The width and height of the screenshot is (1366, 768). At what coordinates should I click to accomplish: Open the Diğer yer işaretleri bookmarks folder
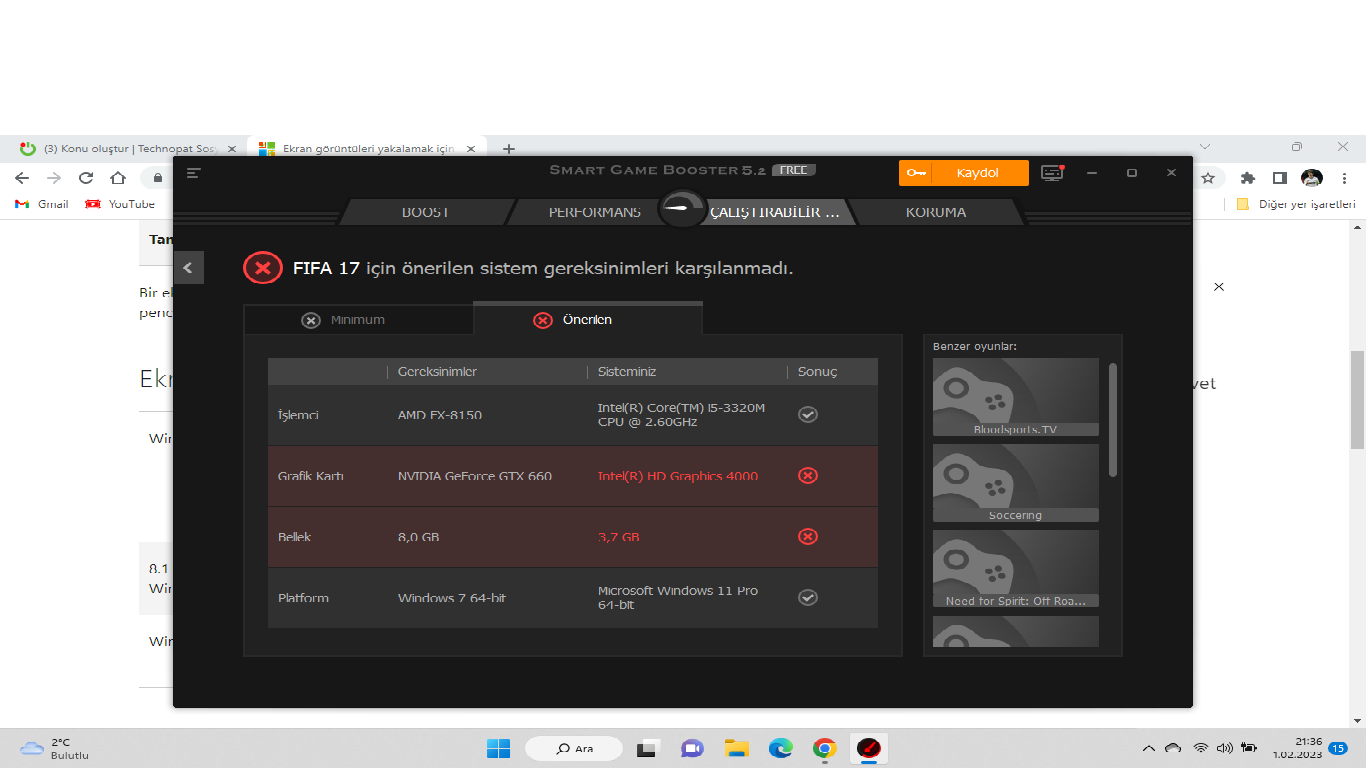coord(1296,204)
